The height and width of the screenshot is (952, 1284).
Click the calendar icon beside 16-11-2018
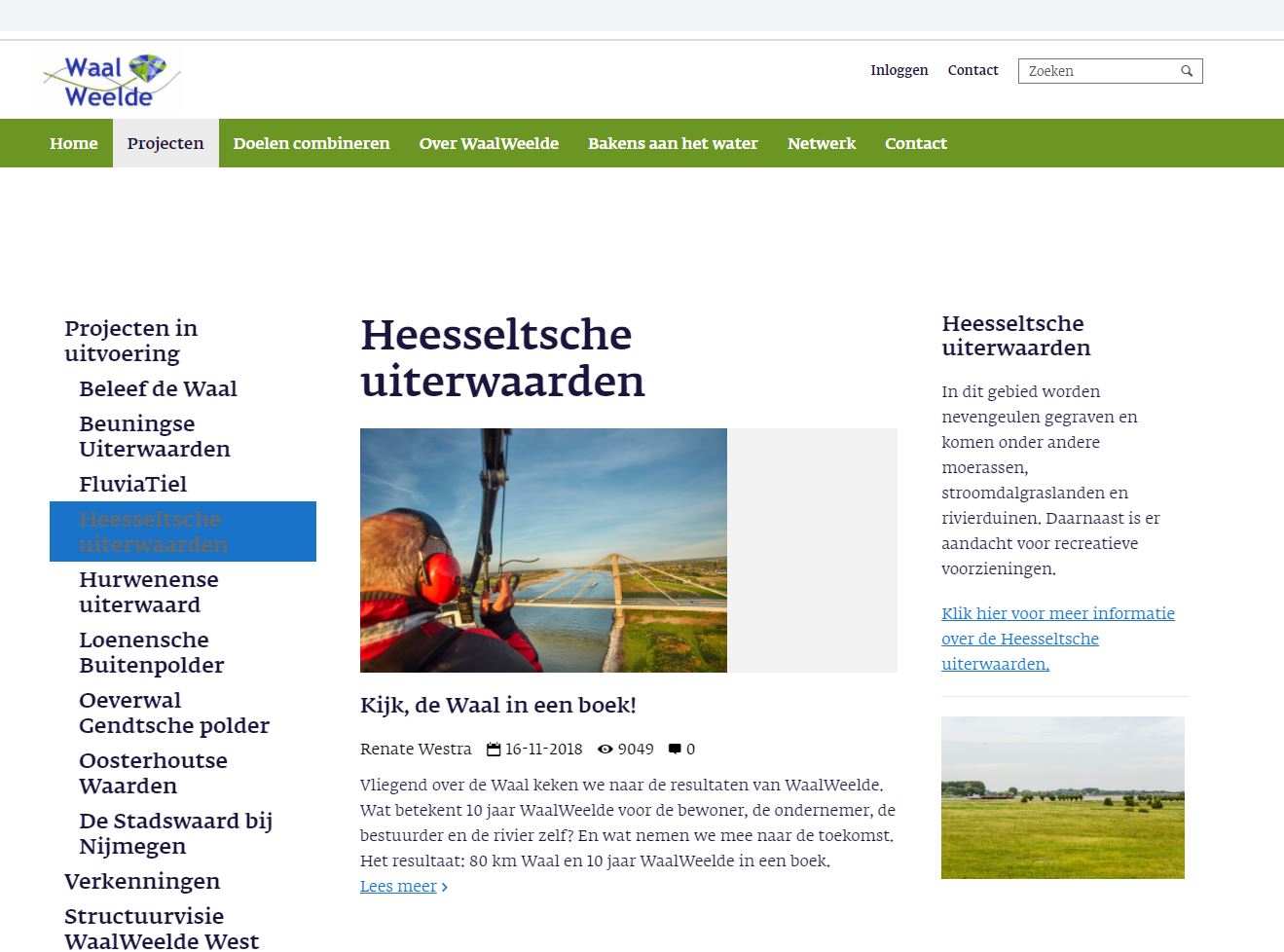click(494, 750)
